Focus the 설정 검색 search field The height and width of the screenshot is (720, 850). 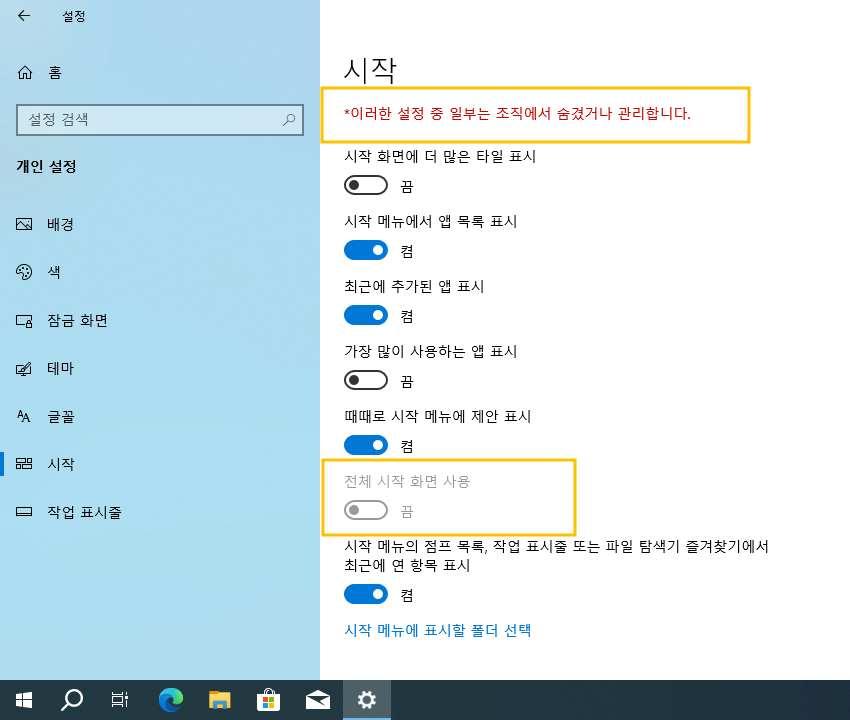[x=160, y=120]
